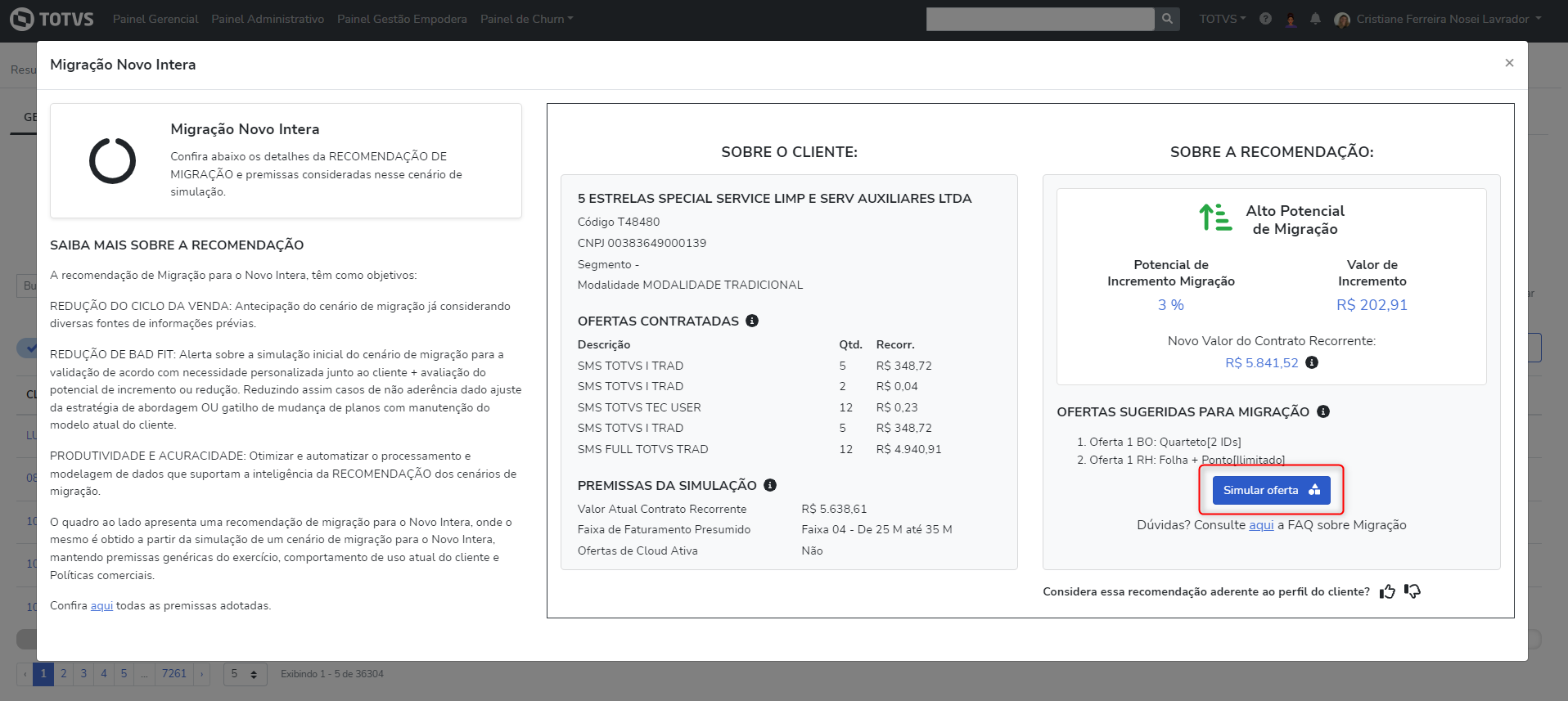The width and height of the screenshot is (1568, 701).
Task: Show info for Ofertas Sugeridas para Migração
Action: (x=1323, y=411)
